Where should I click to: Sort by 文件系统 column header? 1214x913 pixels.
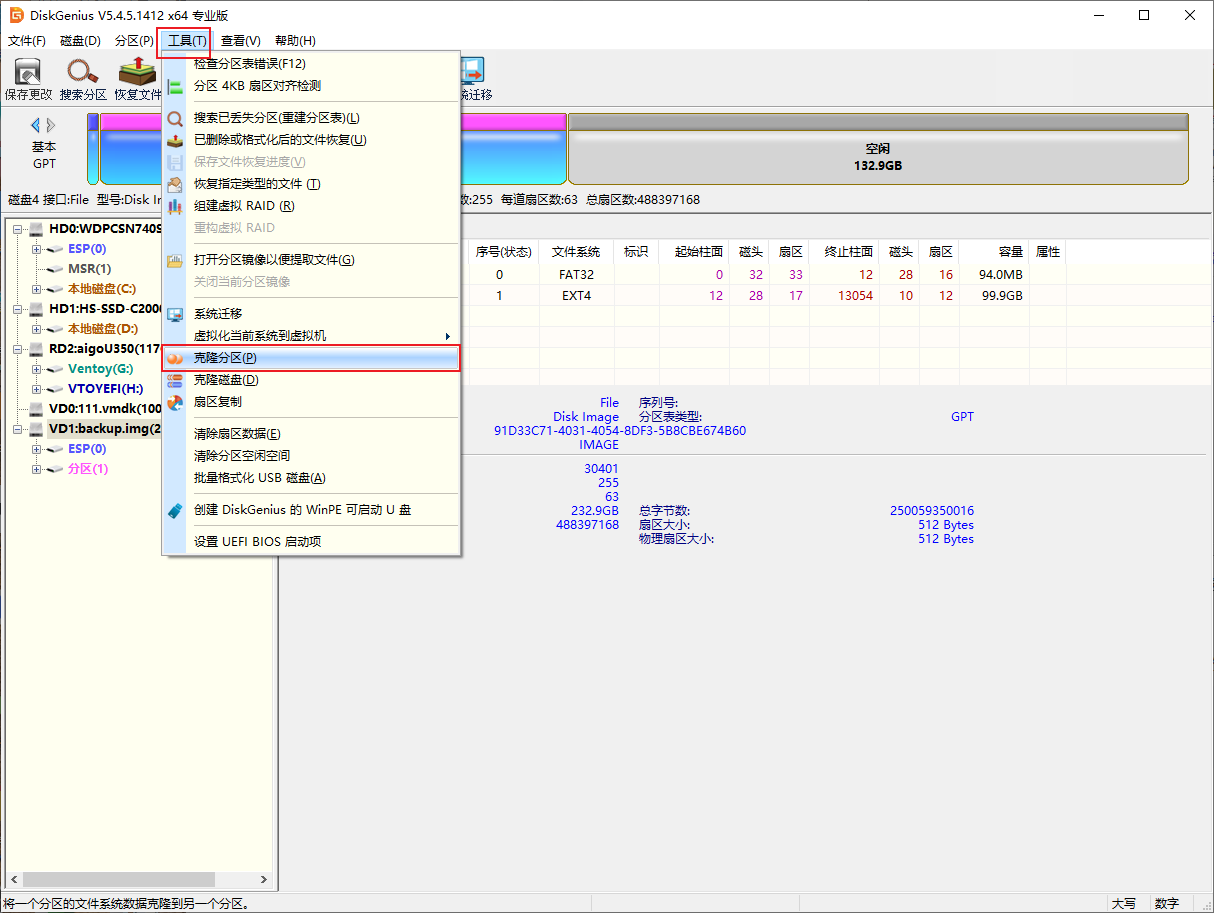576,252
